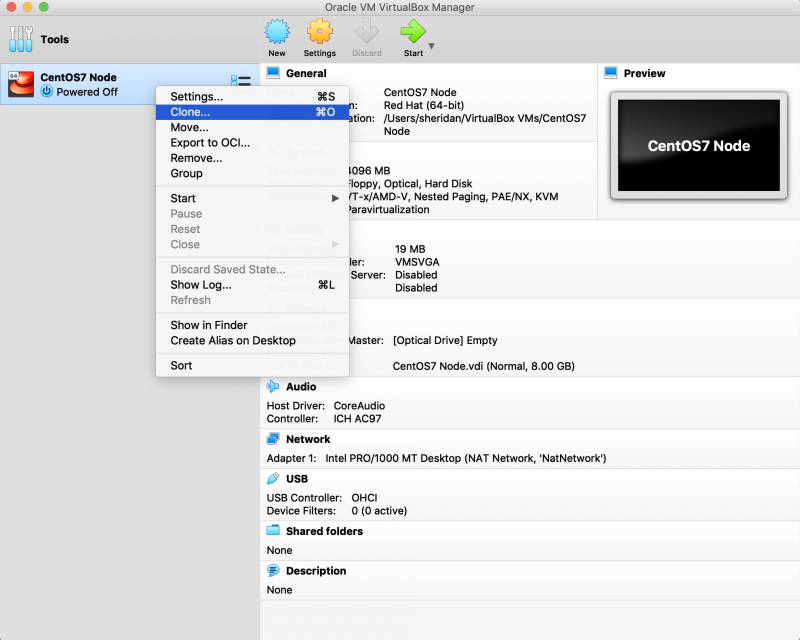Click the greyed Close menu entry
This screenshot has width=800, height=640.
pos(253,244)
